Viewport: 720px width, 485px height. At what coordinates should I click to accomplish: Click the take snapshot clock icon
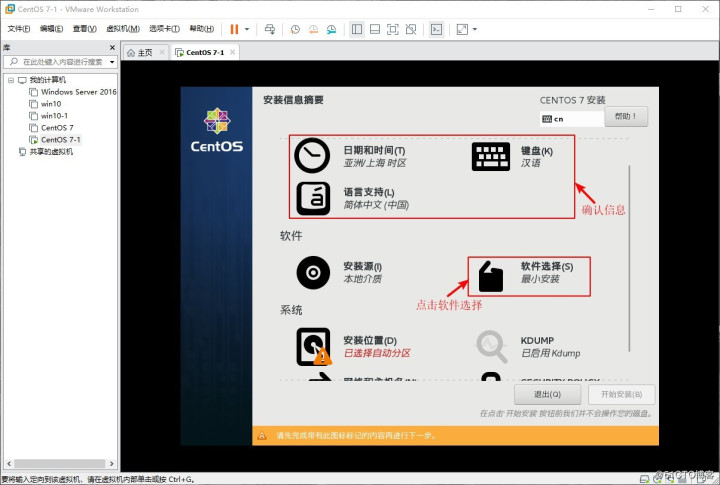295,29
